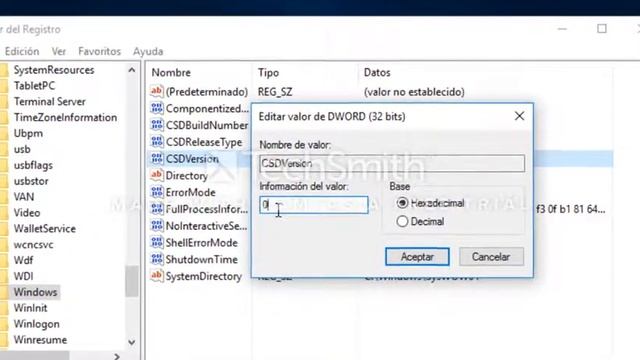Select the Winlogon key
The width and height of the screenshot is (640, 360).
[37, 324]
